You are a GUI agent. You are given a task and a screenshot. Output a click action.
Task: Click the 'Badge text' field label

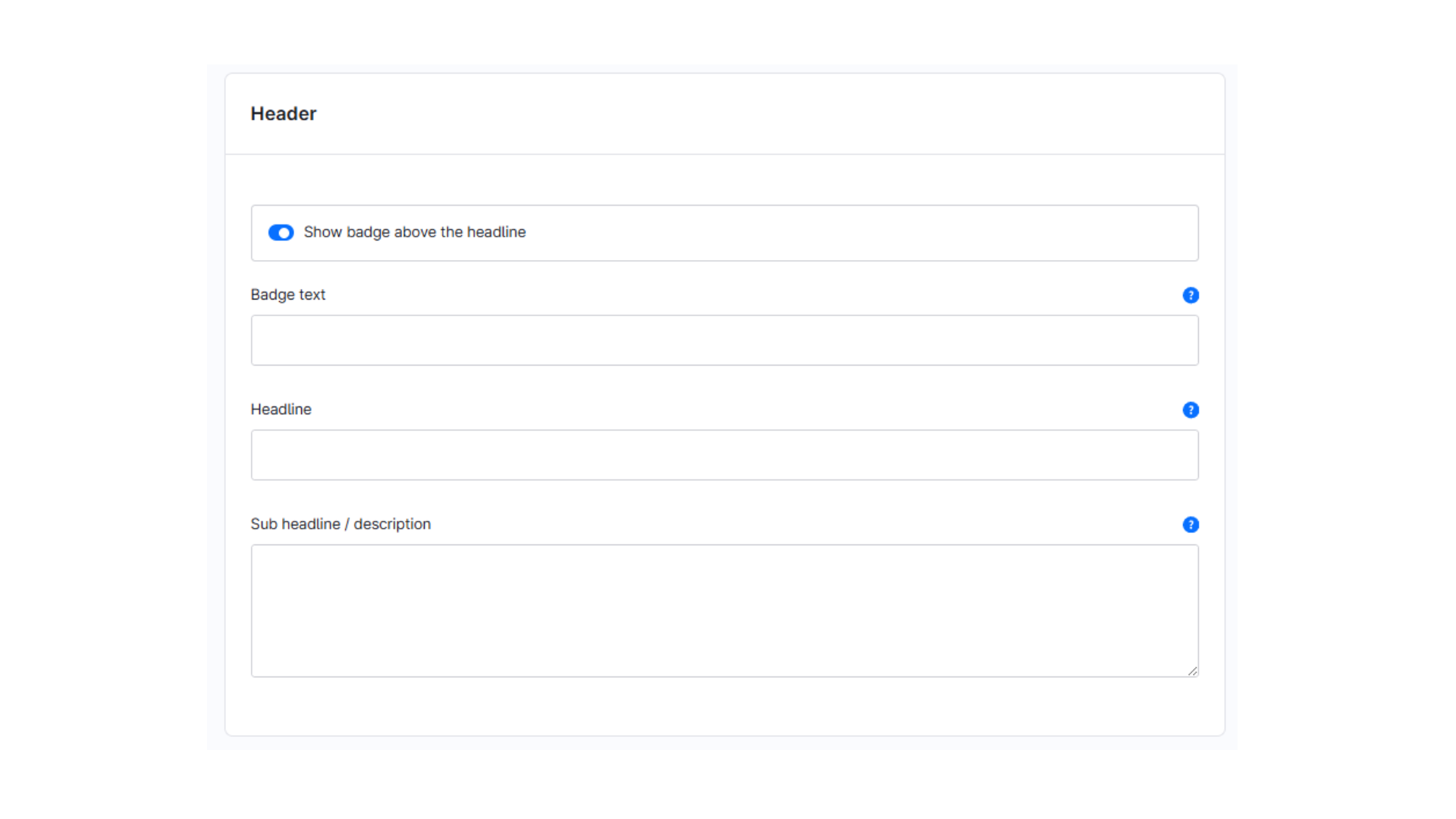[x=288, y=295]
